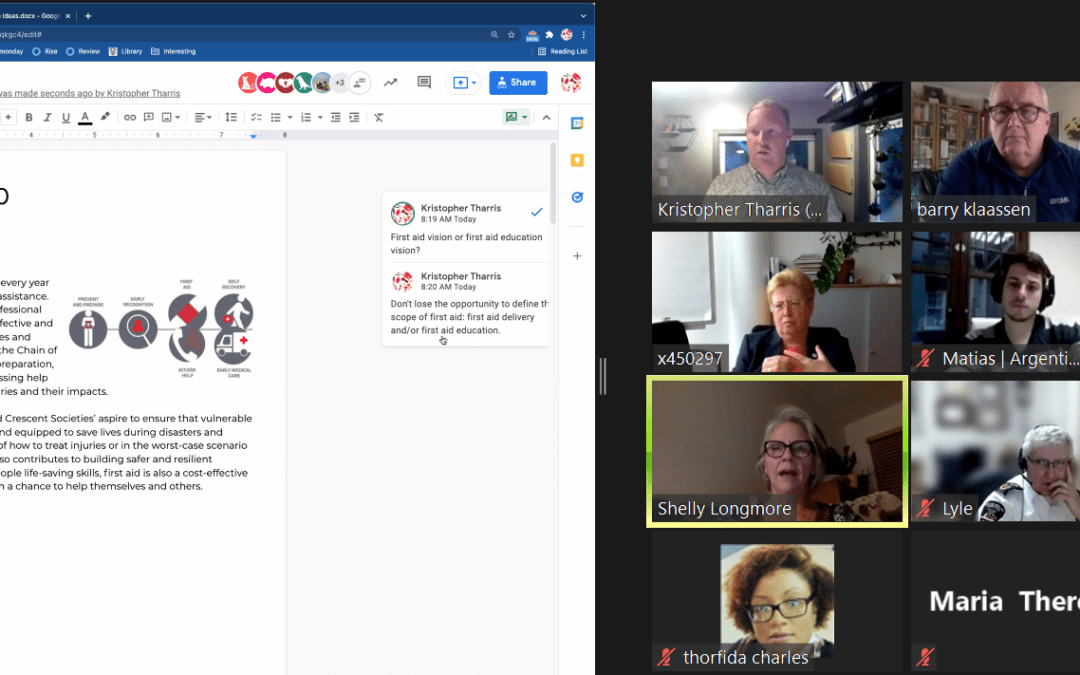Open the browser extensions puzzle icon

click(x=549, y=34)
